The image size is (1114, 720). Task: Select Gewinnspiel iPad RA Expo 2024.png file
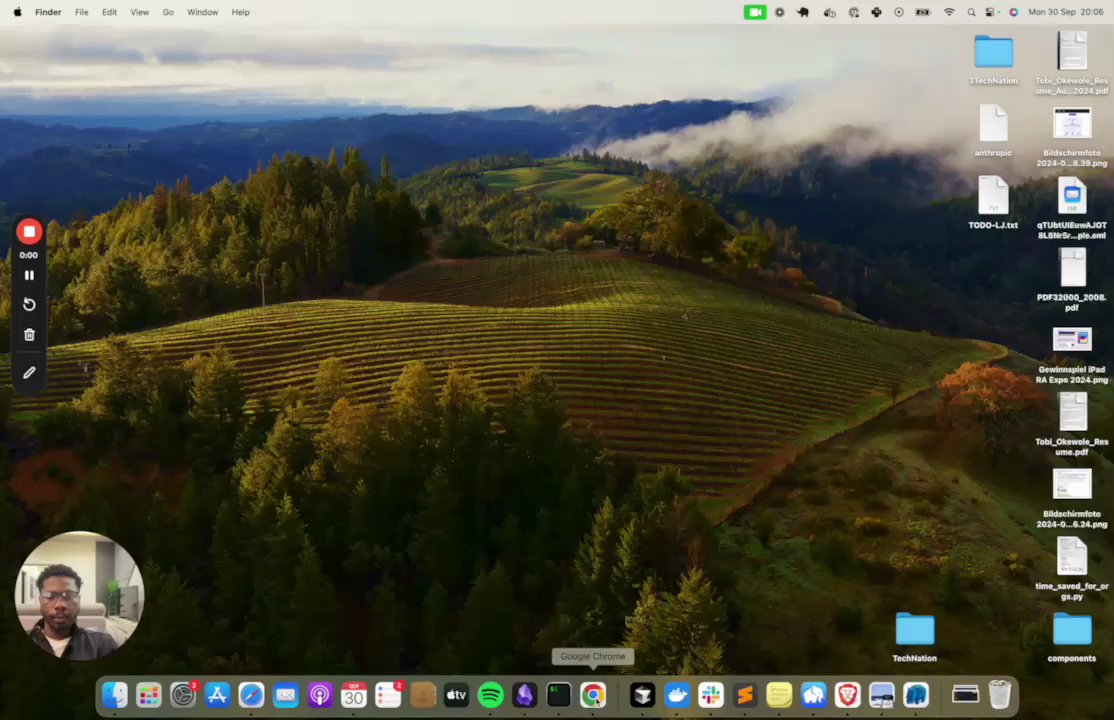1071,355
